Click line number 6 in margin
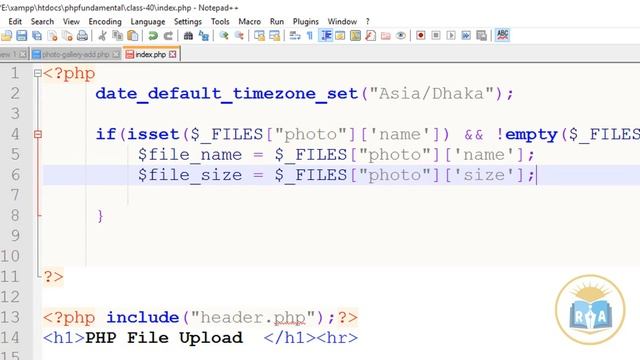 pos(15,175)
